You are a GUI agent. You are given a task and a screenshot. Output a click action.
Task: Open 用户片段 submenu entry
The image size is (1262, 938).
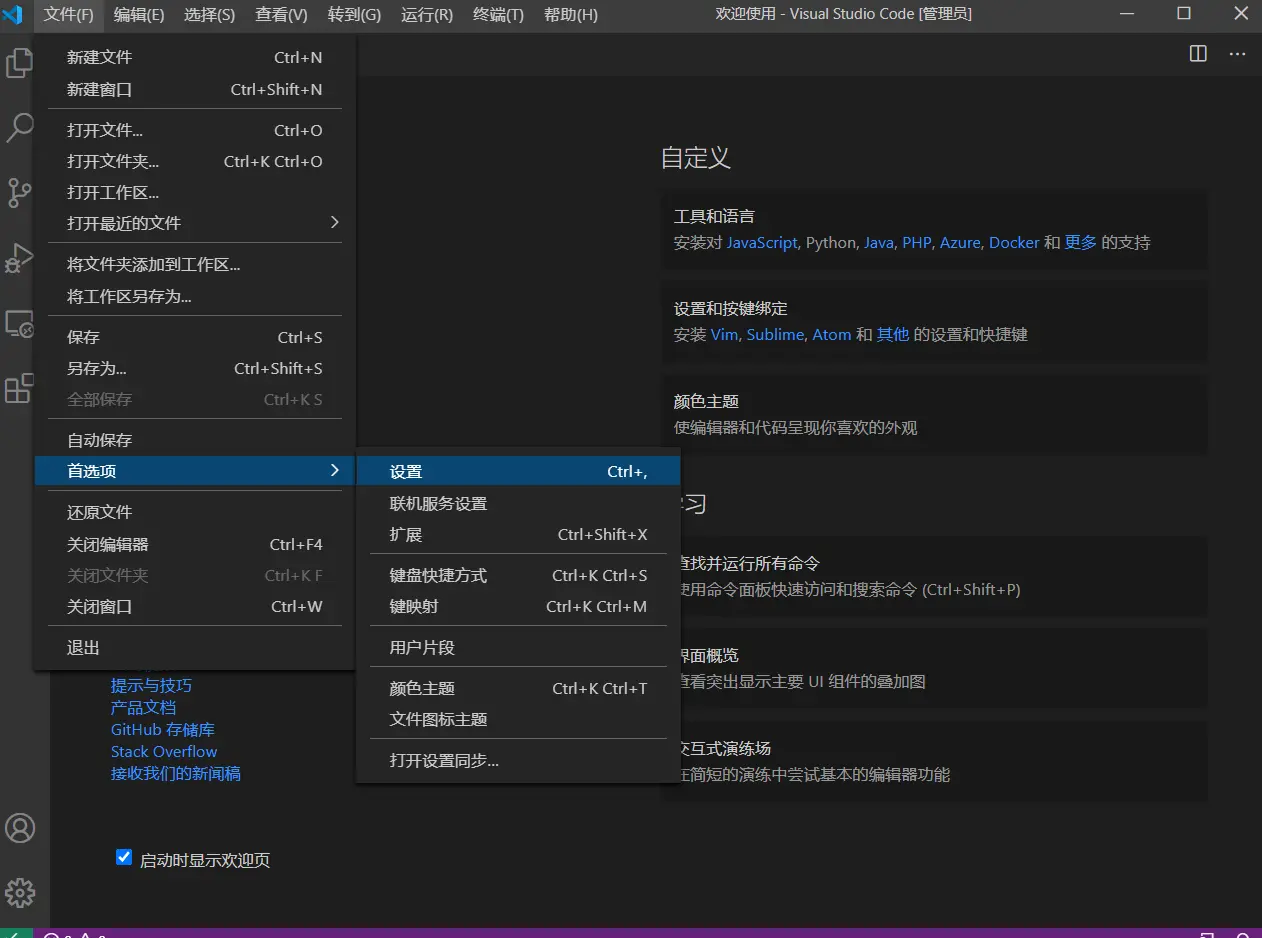click(518, 647)
